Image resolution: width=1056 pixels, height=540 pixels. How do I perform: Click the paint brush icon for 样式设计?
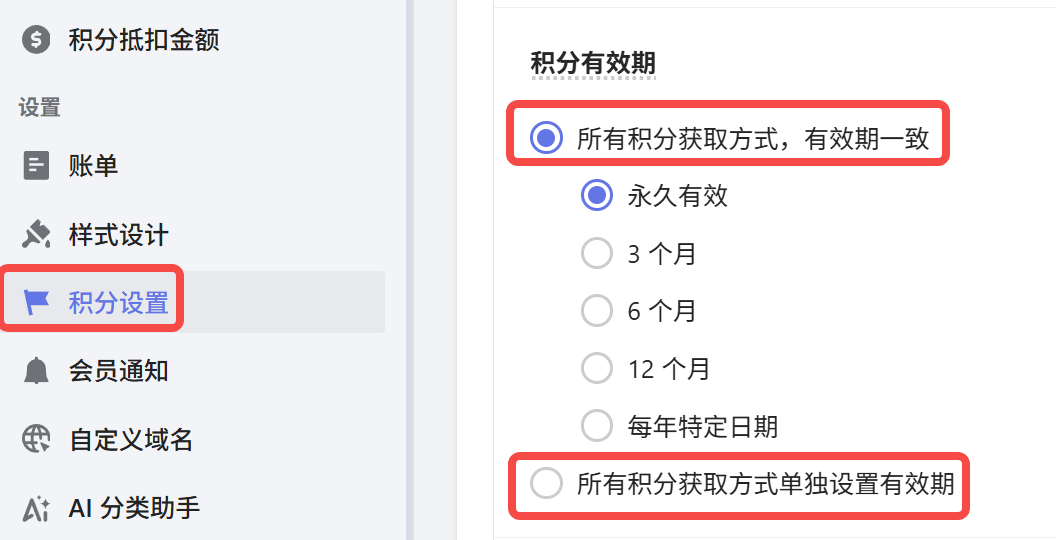click(36, 235)
